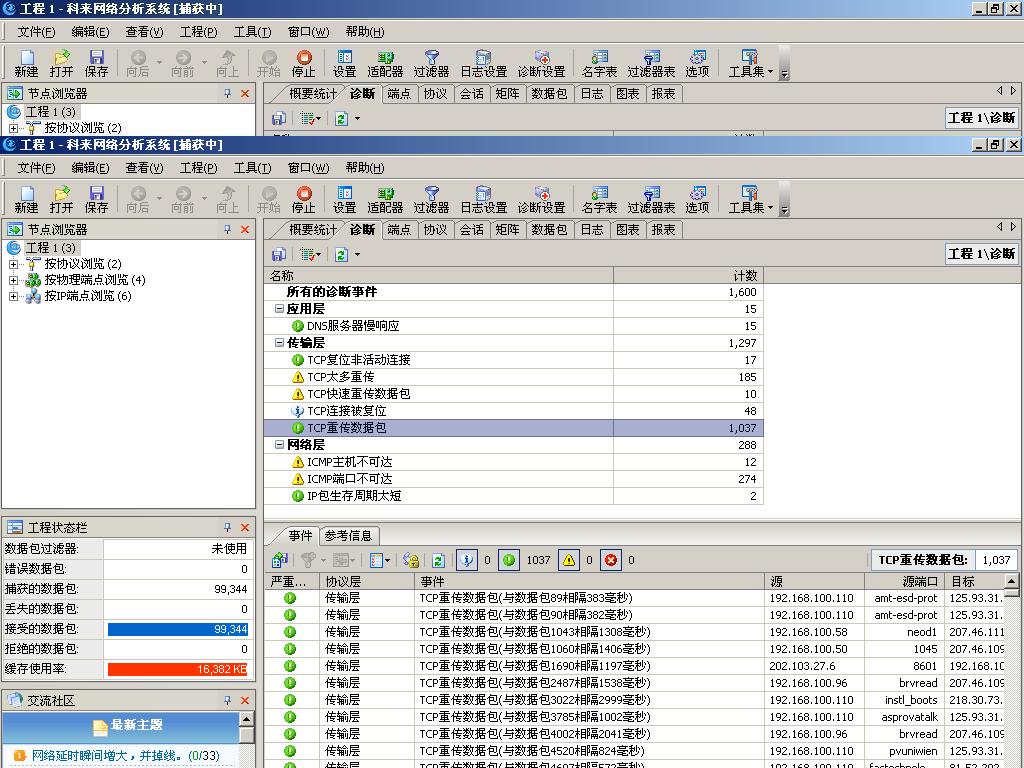Image resolution: width=1024 pixels, height=768 pixels.
Task: Click the address resolve lock icon in events toolbar
Action: coord(410,560)
